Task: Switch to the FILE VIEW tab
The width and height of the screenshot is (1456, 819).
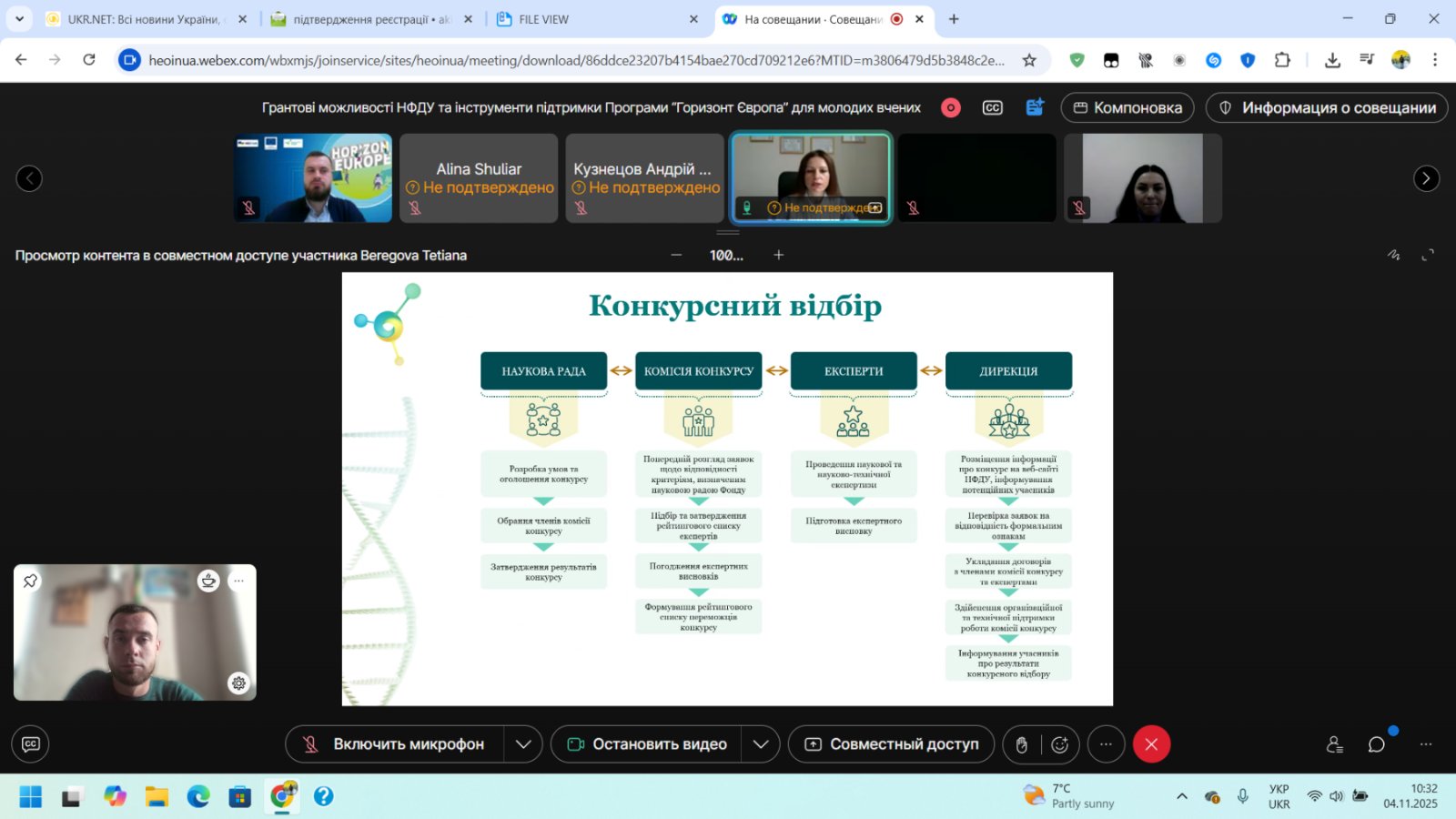Action: click(x=543, y=19)
